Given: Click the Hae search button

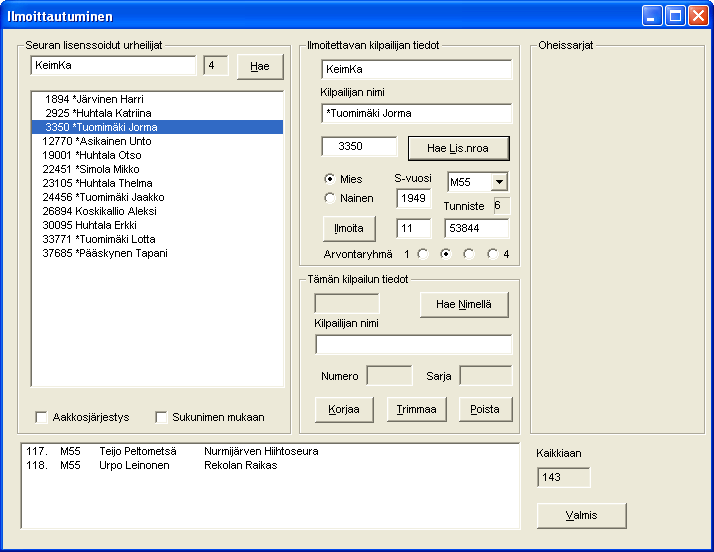Looking at the screenshot, I should pos(260,66).
